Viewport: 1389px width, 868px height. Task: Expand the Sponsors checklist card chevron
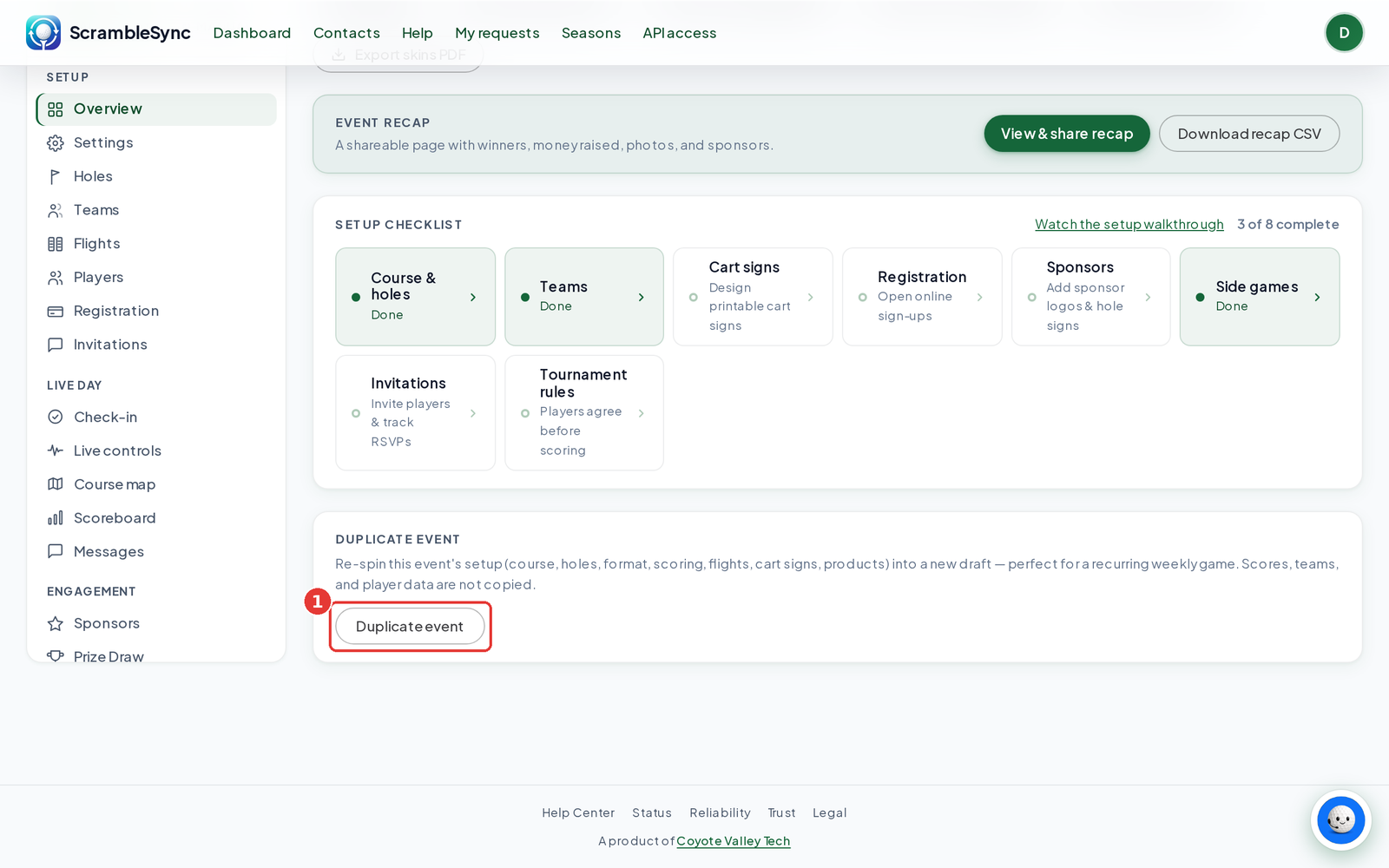(1149, 297)
